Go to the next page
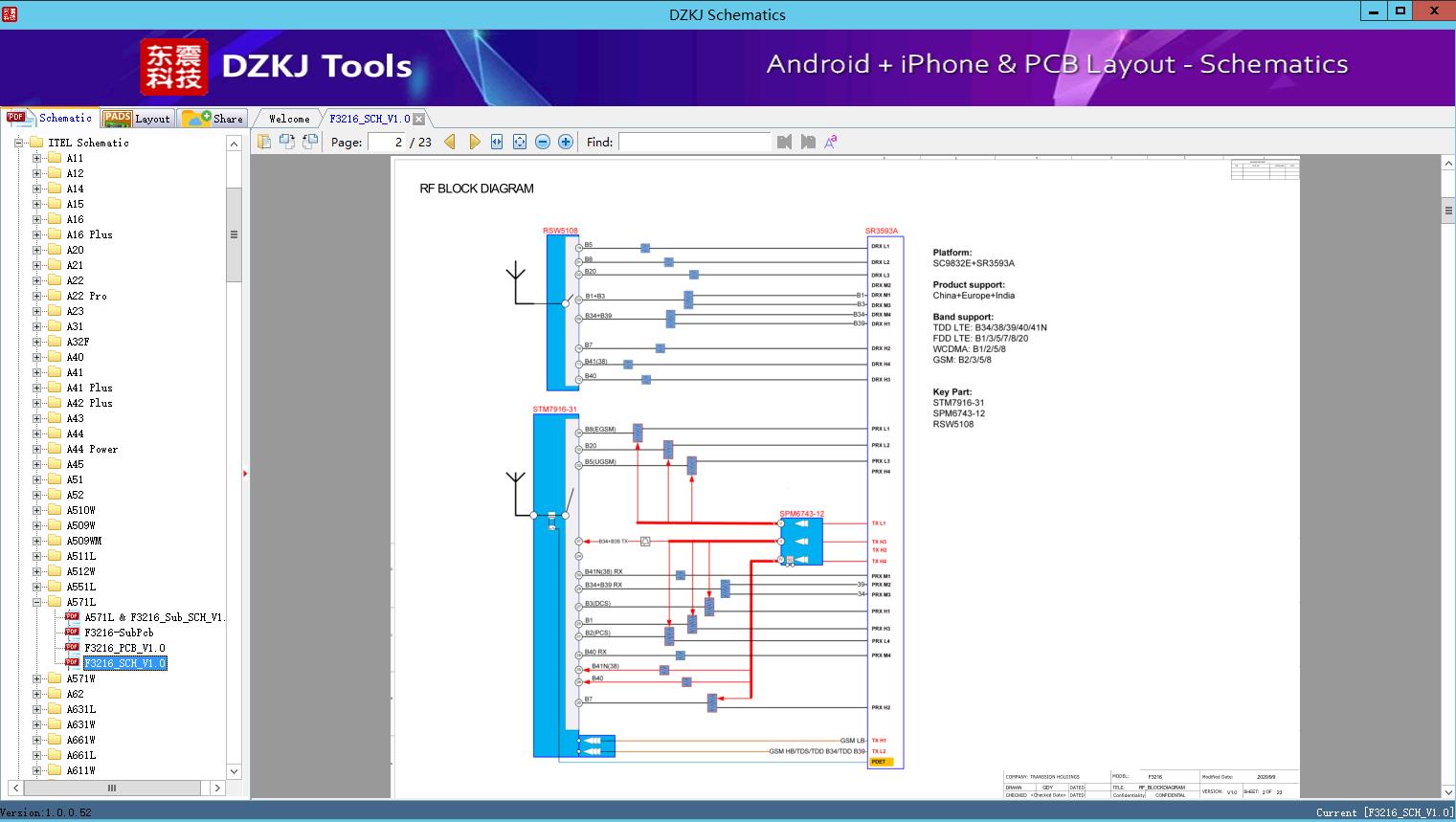The image size is (1456, 822). tap(474, 142)
